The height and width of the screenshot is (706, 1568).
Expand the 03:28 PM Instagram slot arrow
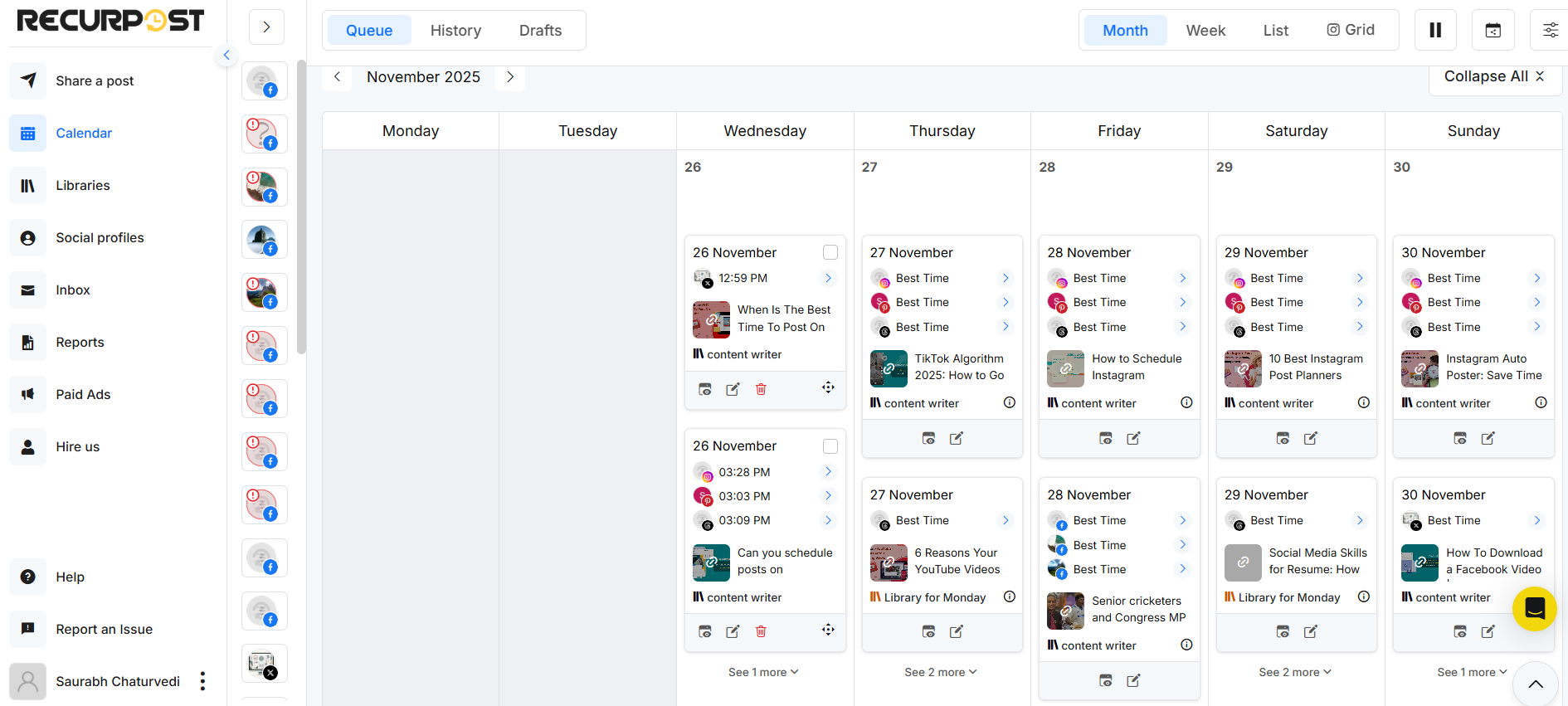[x=828, y=471]
